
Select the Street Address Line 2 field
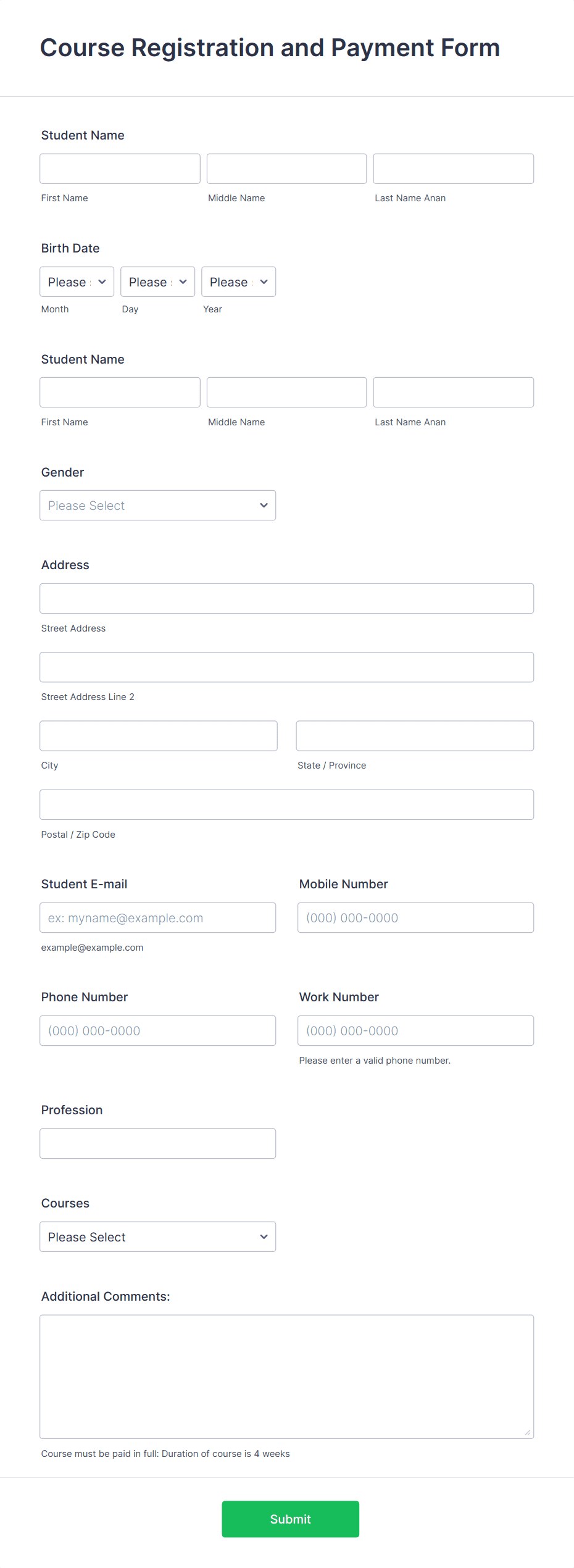[x=287, y=667]
